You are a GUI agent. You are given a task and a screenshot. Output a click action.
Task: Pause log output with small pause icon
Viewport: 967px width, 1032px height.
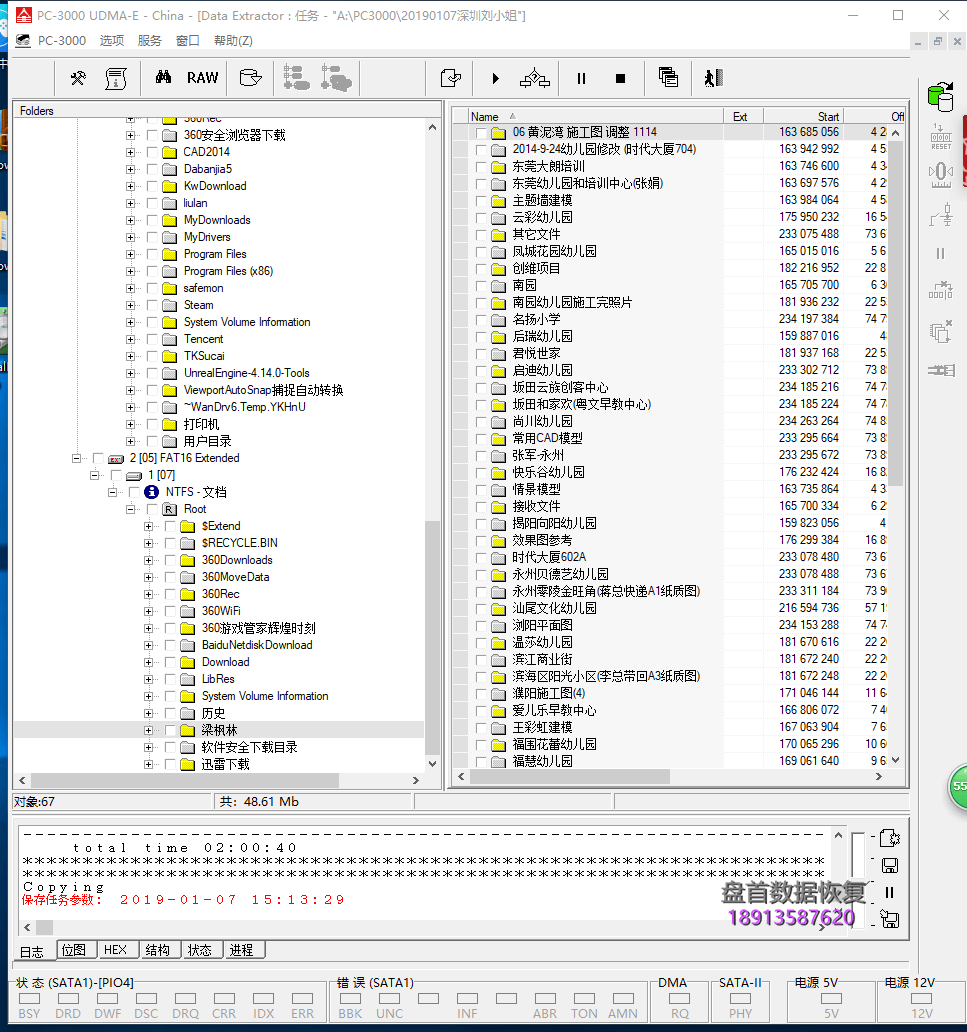[x=889, y=892]
